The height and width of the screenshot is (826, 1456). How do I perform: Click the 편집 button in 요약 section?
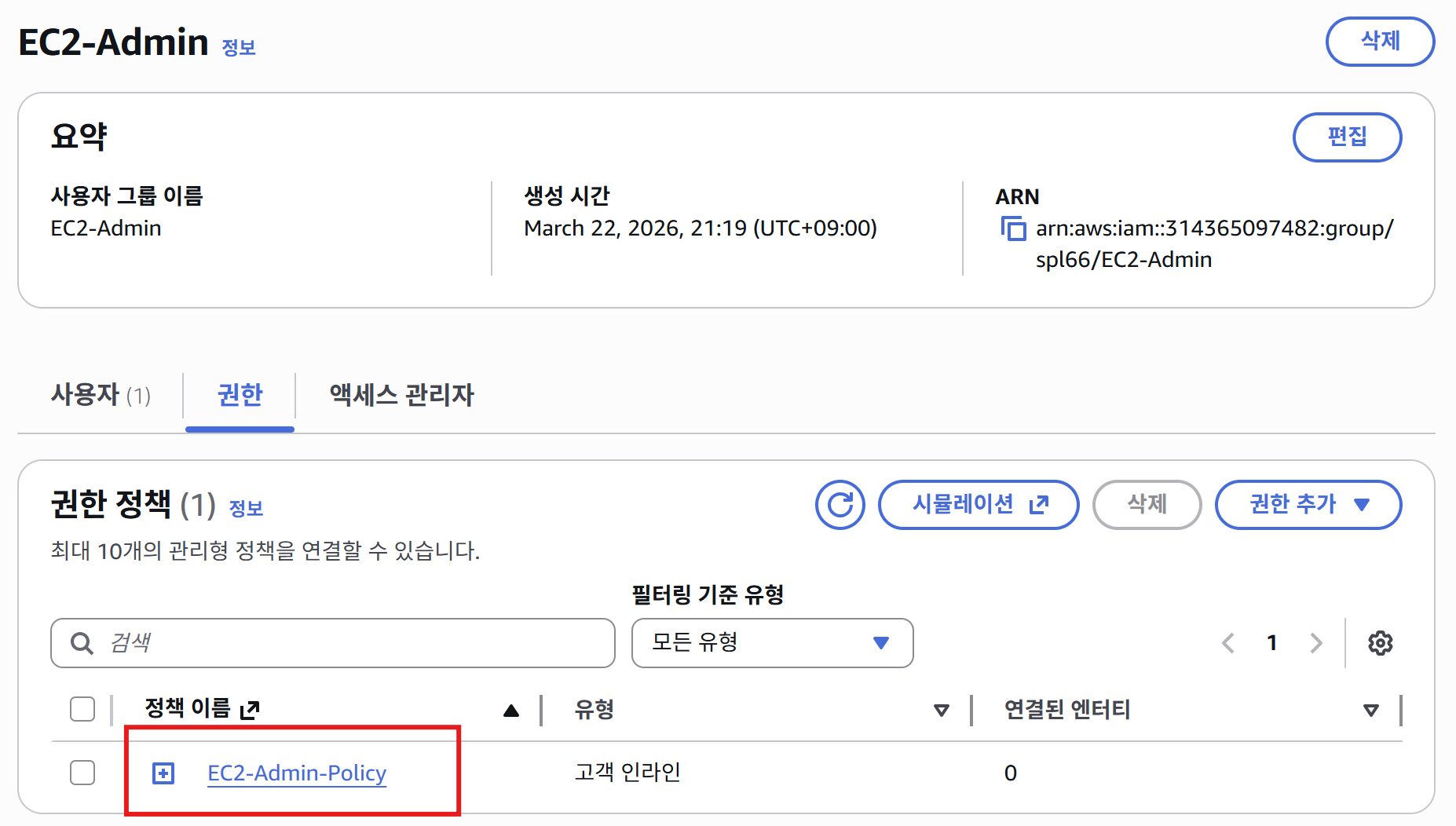point(1347,137)
